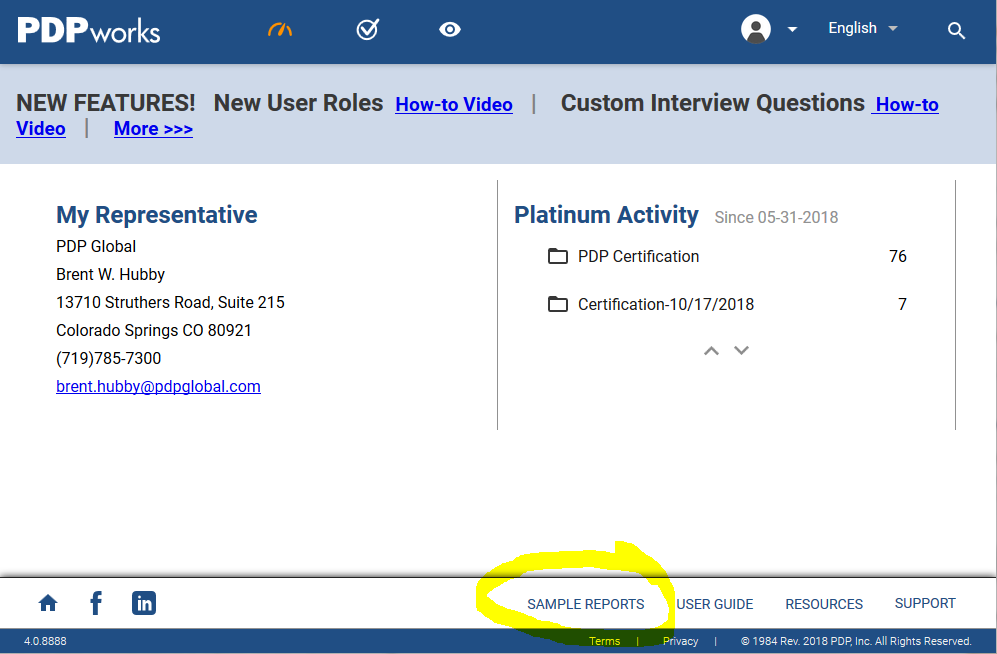Screen dimensions: 997x654
Task: Click the count 7 for Certification-10/17/2018
Action: tap(902, 304)
